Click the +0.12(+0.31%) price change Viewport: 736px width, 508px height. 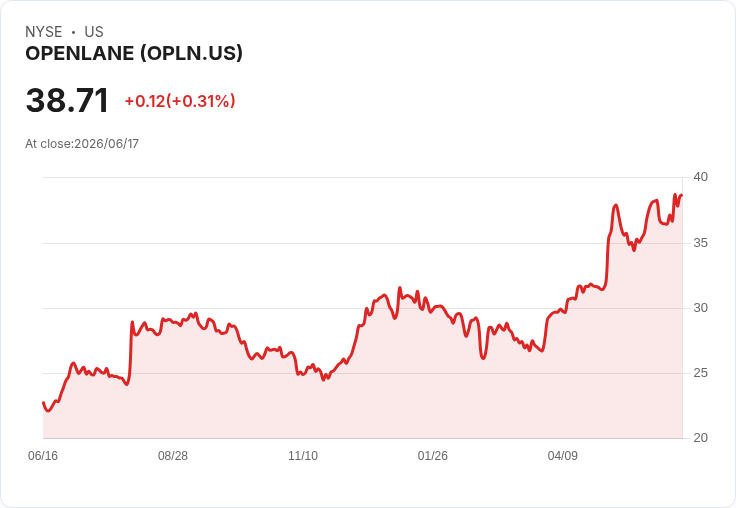tap(180, 101)
